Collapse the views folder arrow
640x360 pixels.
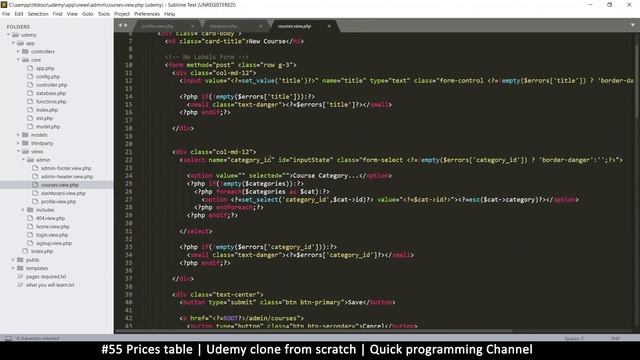(x=18, y=151)
